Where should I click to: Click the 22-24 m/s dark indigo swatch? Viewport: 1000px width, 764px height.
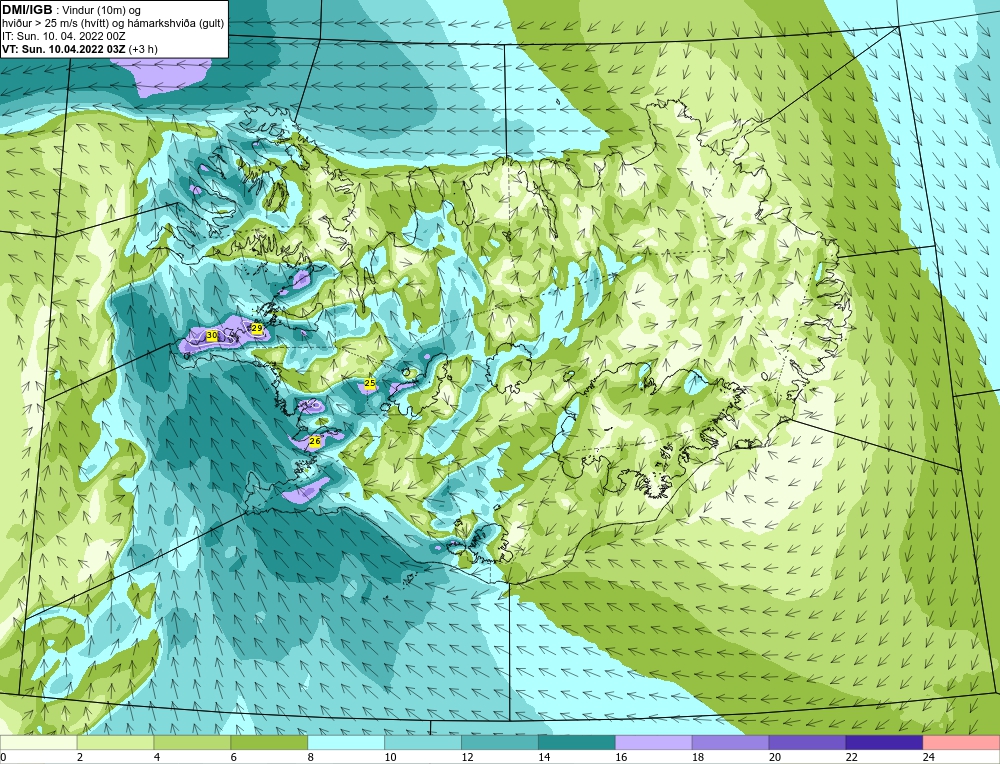coord(884,743)
